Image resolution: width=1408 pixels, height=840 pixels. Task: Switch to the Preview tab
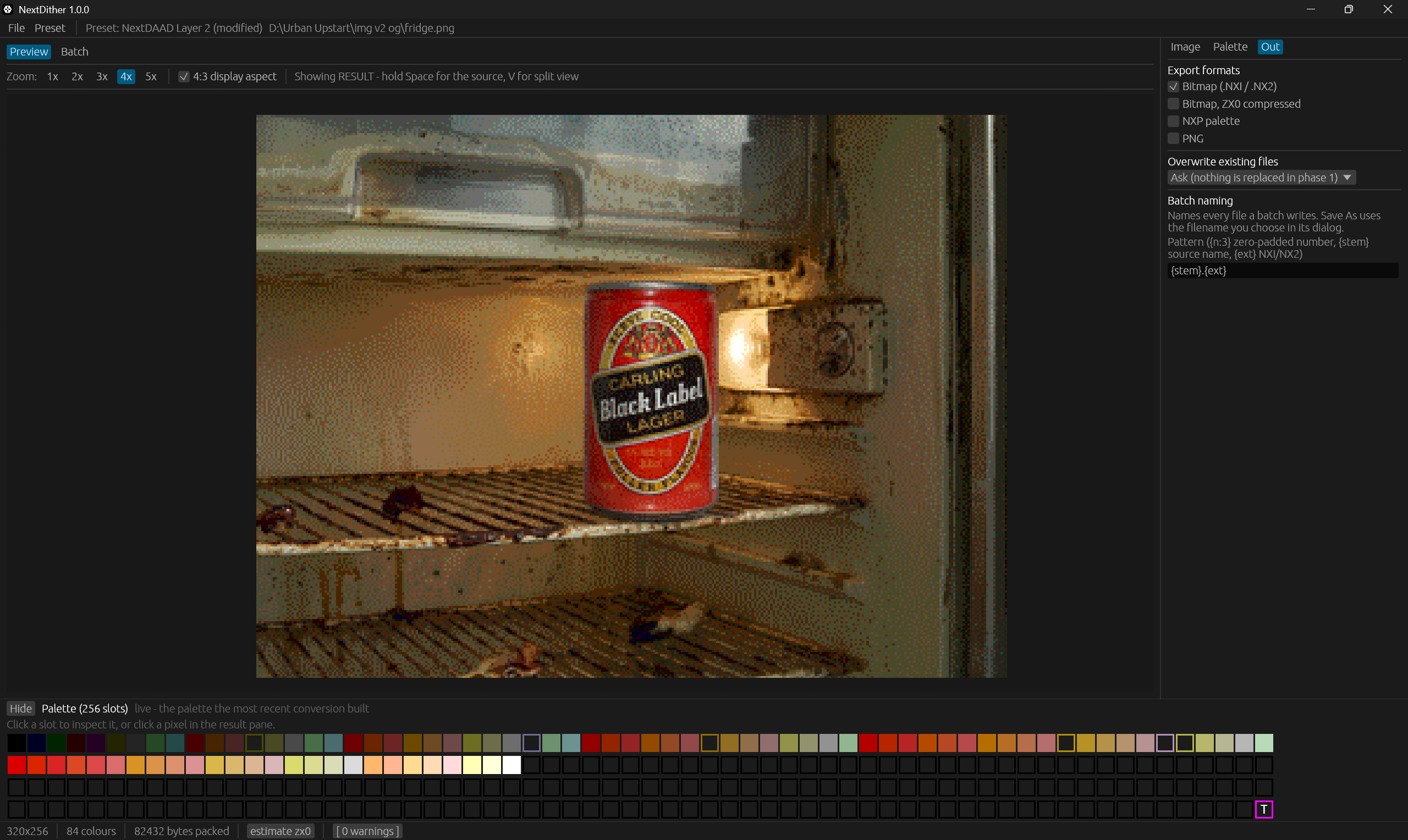point(29,52)
